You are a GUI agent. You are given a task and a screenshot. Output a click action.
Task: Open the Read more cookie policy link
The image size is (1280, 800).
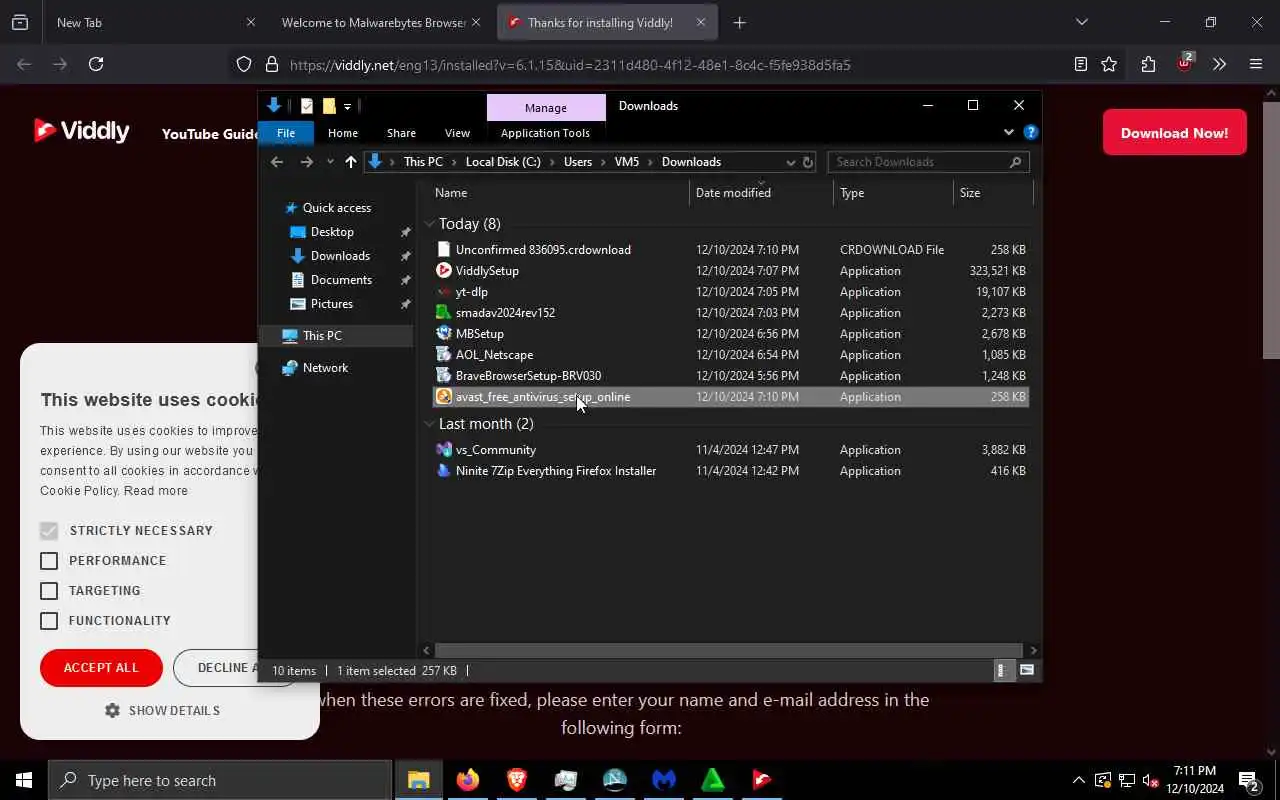click(156, 491)
